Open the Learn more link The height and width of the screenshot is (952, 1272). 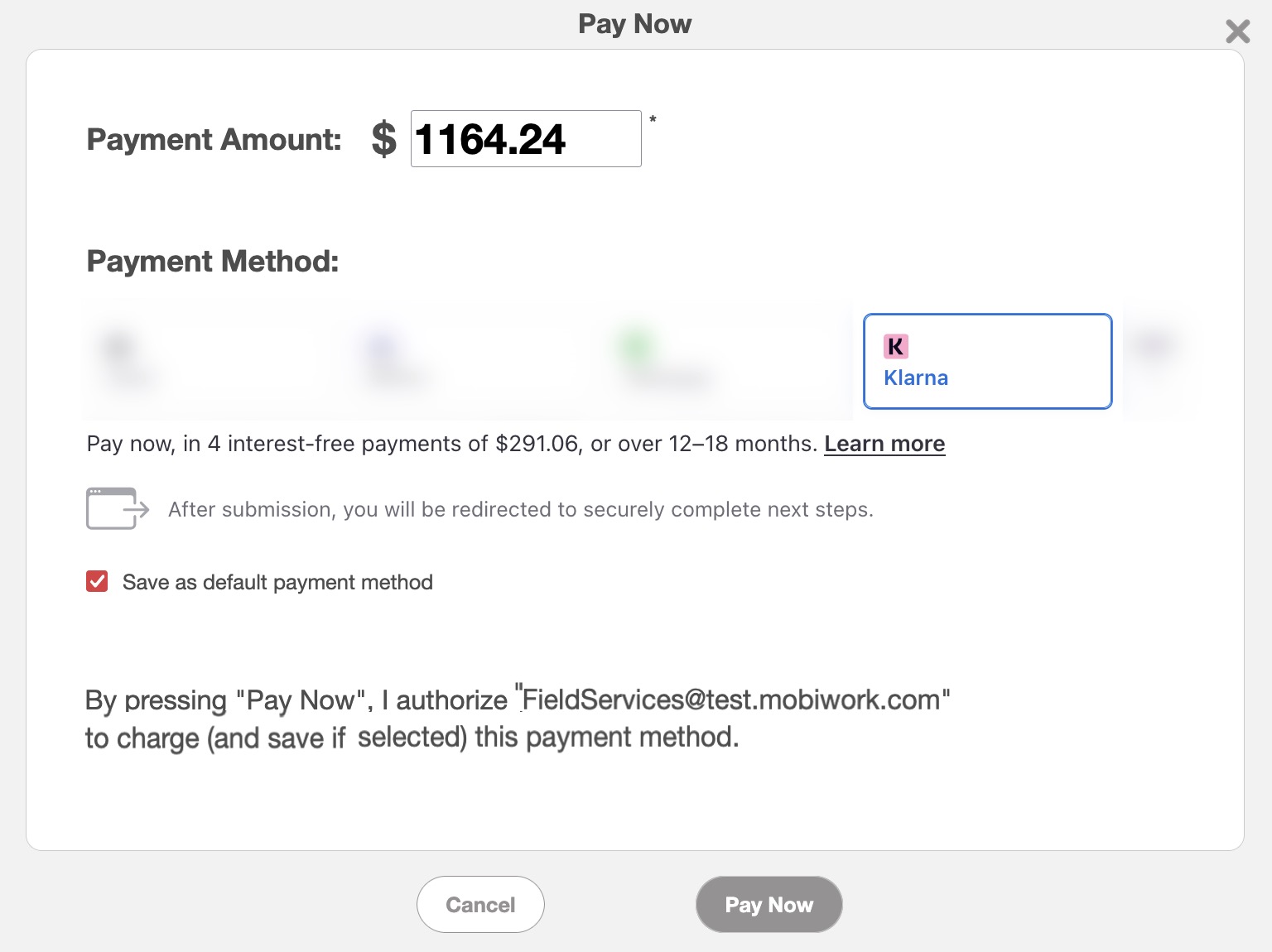click(884, 444)
